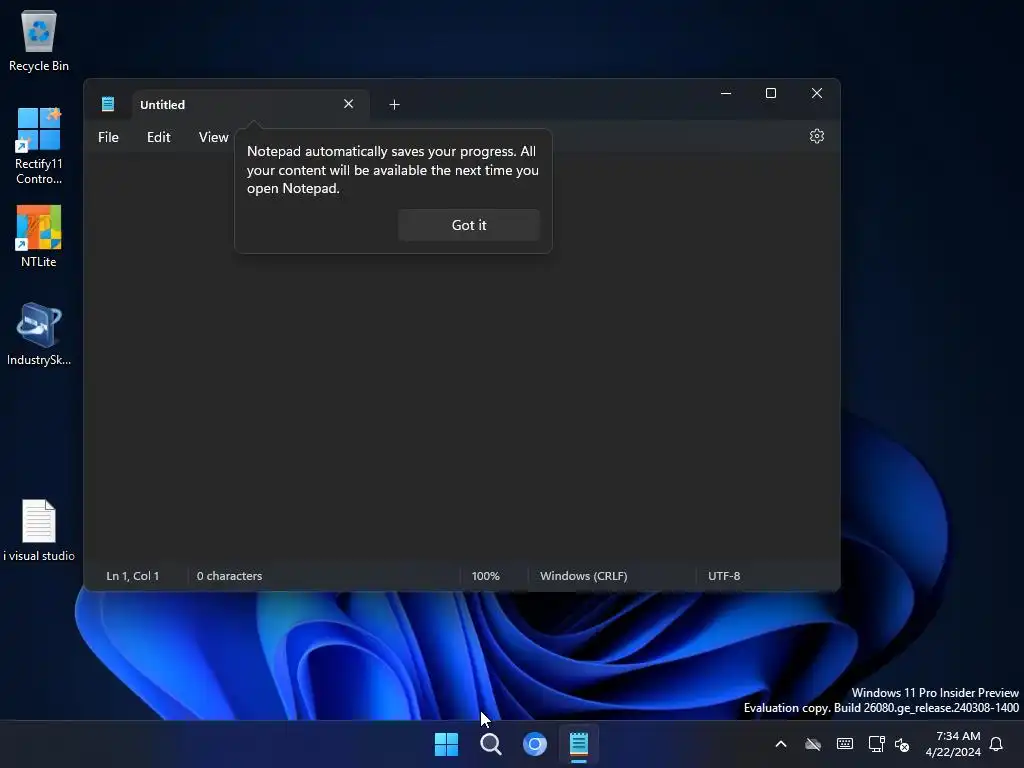Select the Rectify11 Control desktop shortcut
The height and width of the screenshot is (768, 1024).
39,146
